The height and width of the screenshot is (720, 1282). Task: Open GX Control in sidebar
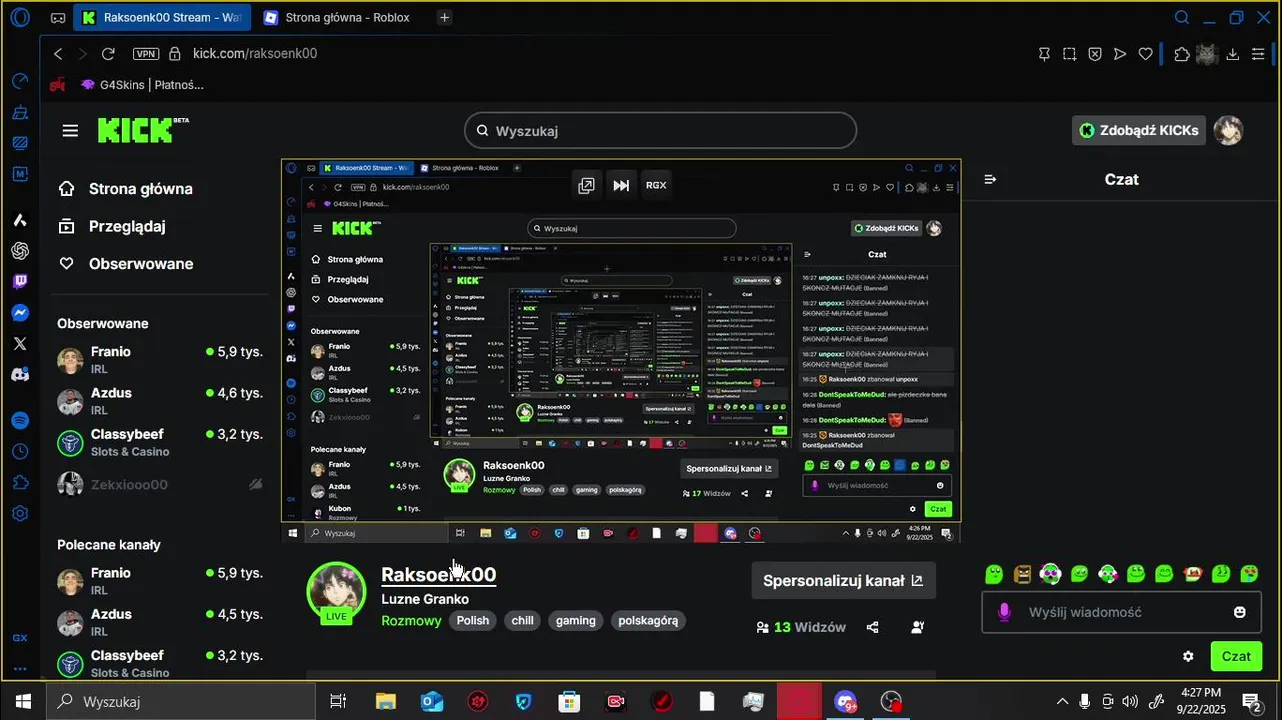click(20, 81)
